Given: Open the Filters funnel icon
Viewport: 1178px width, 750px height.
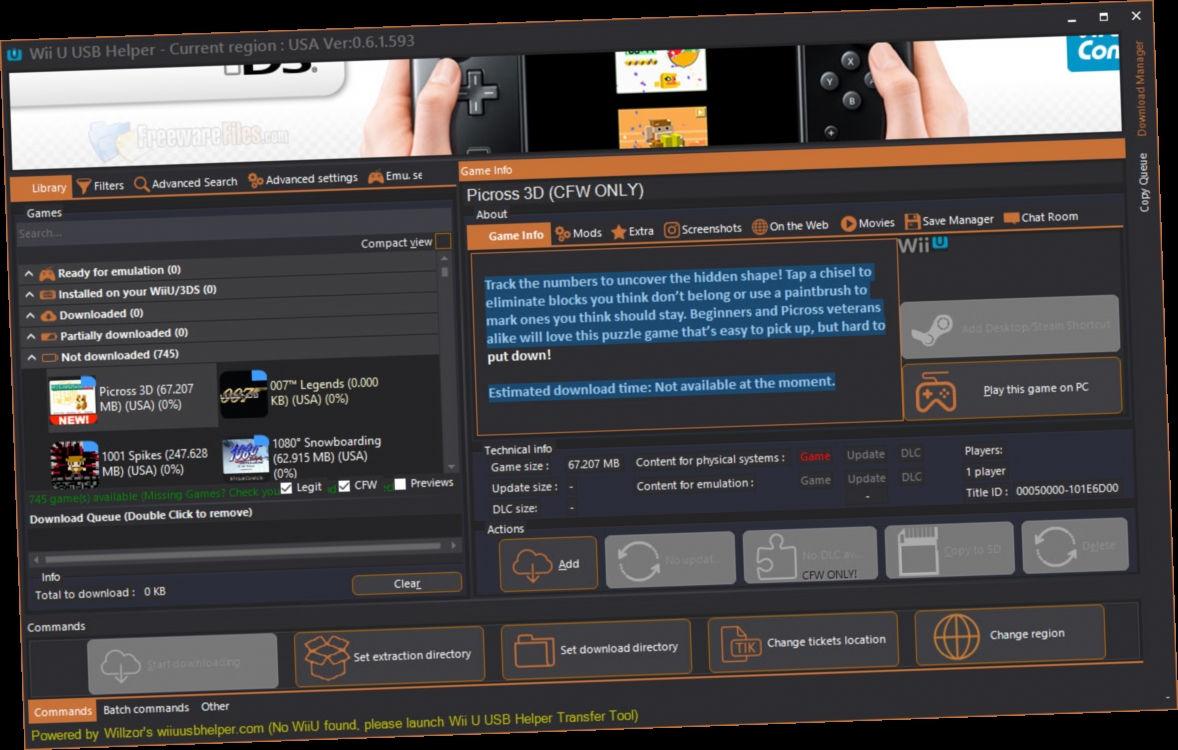Looking at the screenshot, I should pos(83,186).
